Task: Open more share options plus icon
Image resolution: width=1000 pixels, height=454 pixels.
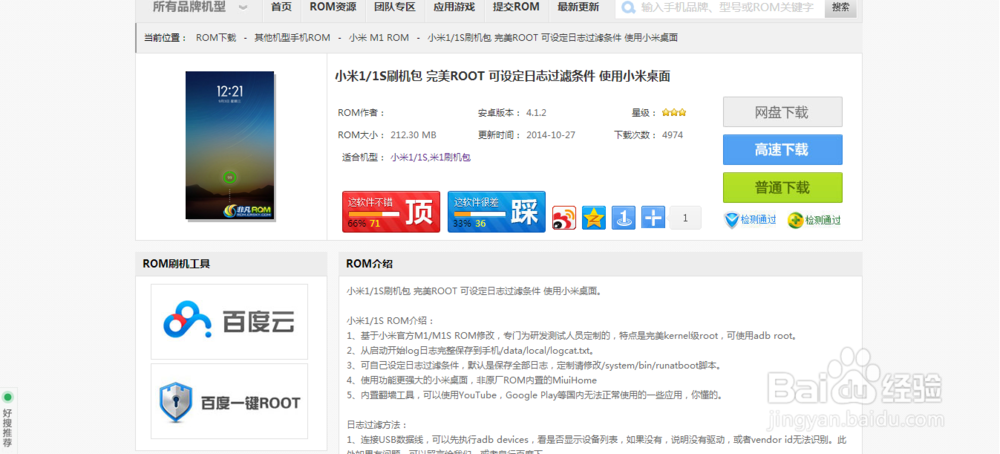Action: pyautogui.click(x=653, y=218)
